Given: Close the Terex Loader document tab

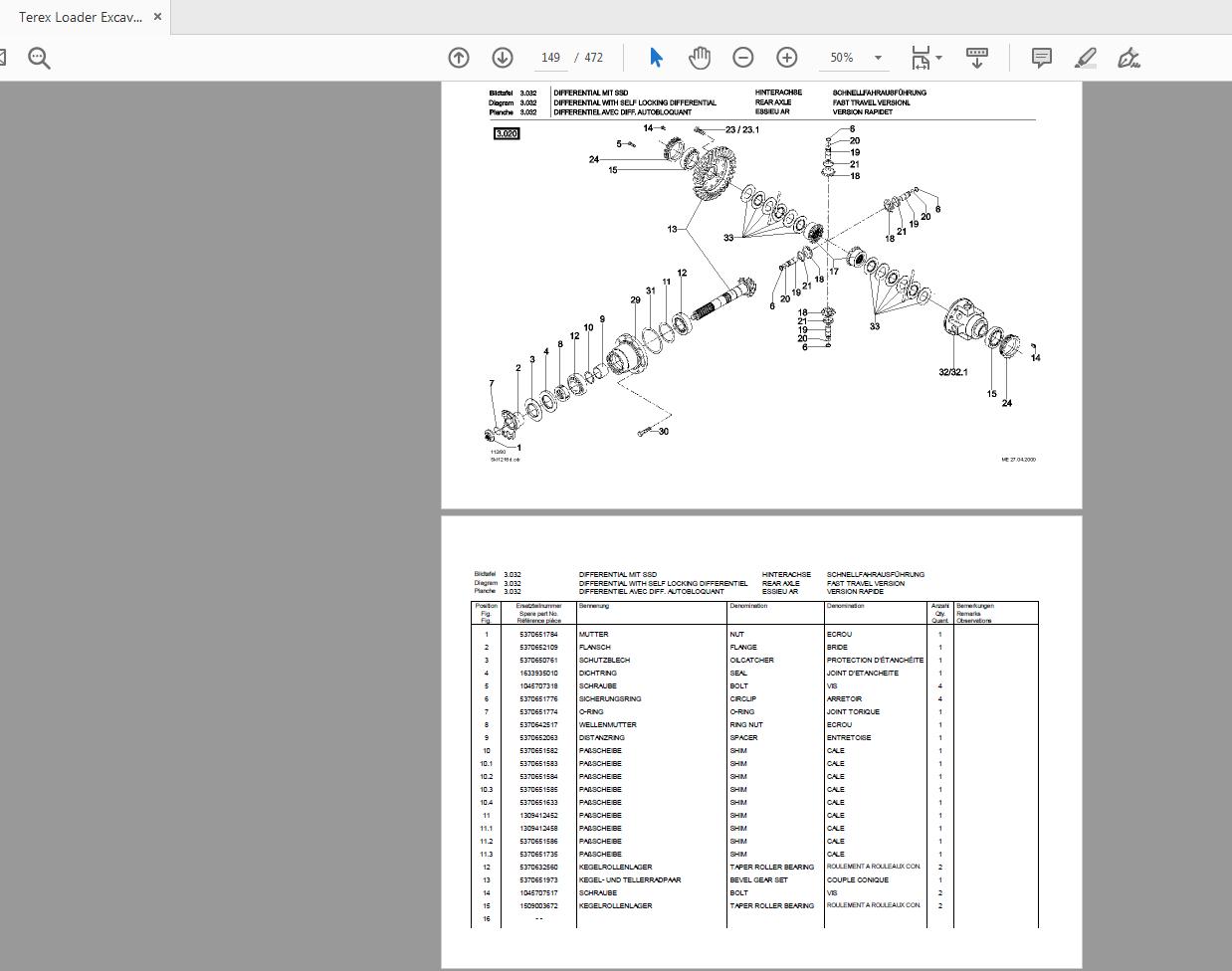Looking at the screenshot, I should pyautogui.click(x=156, y=17).
